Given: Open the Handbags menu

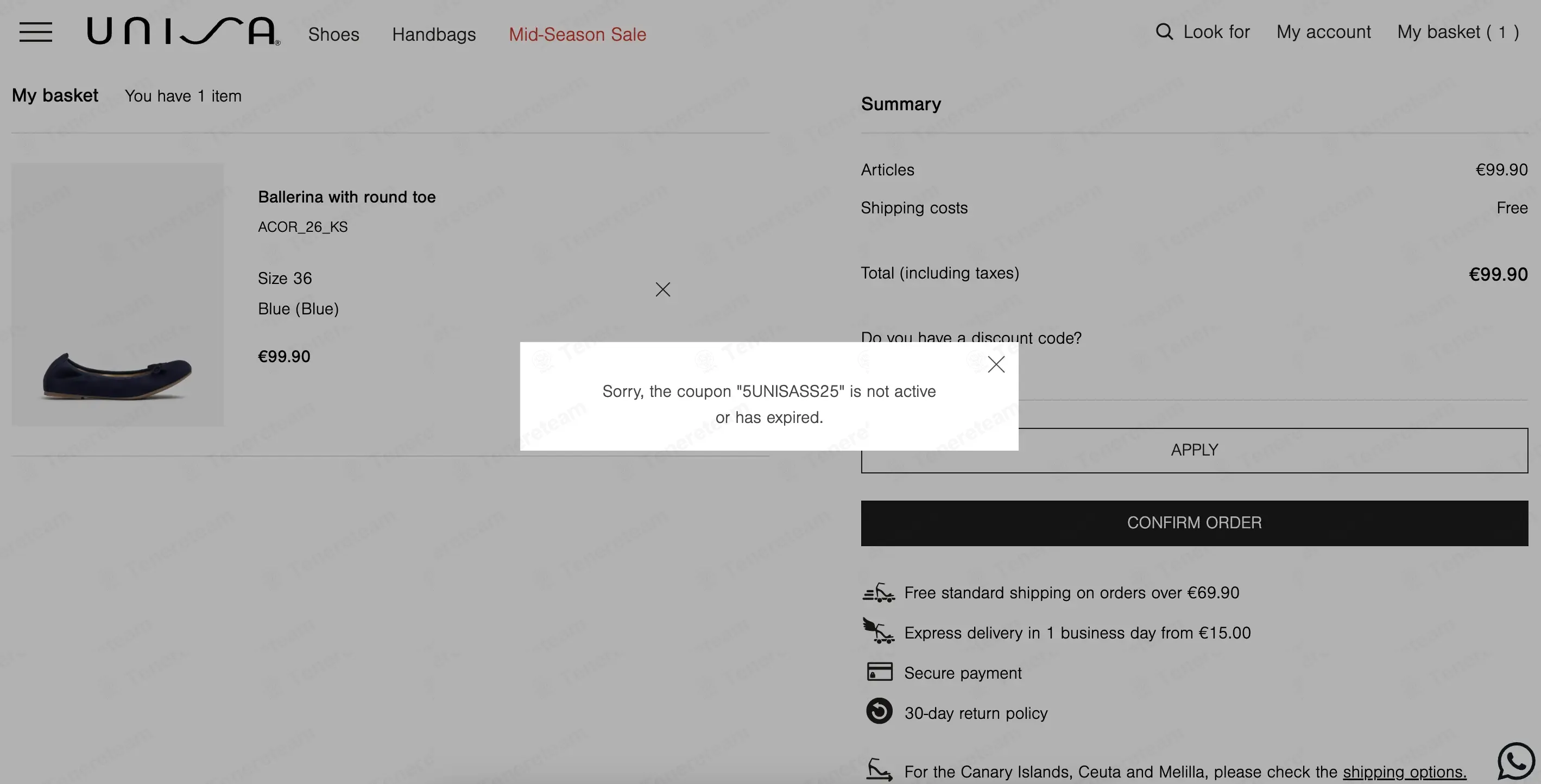Looking at the screenshot, I should click(x=434, y=34).
